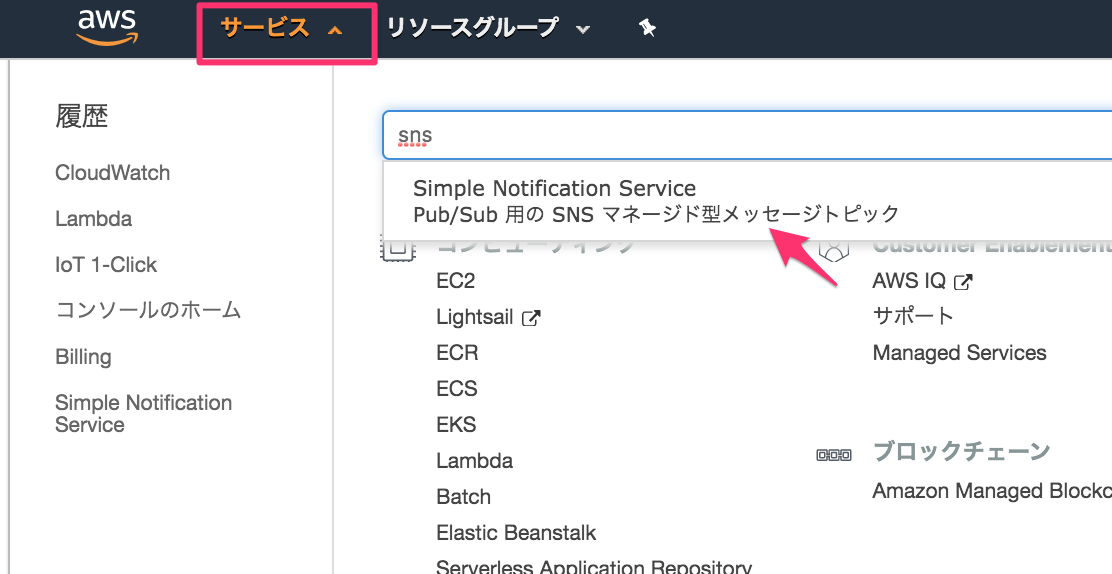Click the ブロックチェーン category heading
This screenshot has height=574, width=1112.
(x=961, y=451)
